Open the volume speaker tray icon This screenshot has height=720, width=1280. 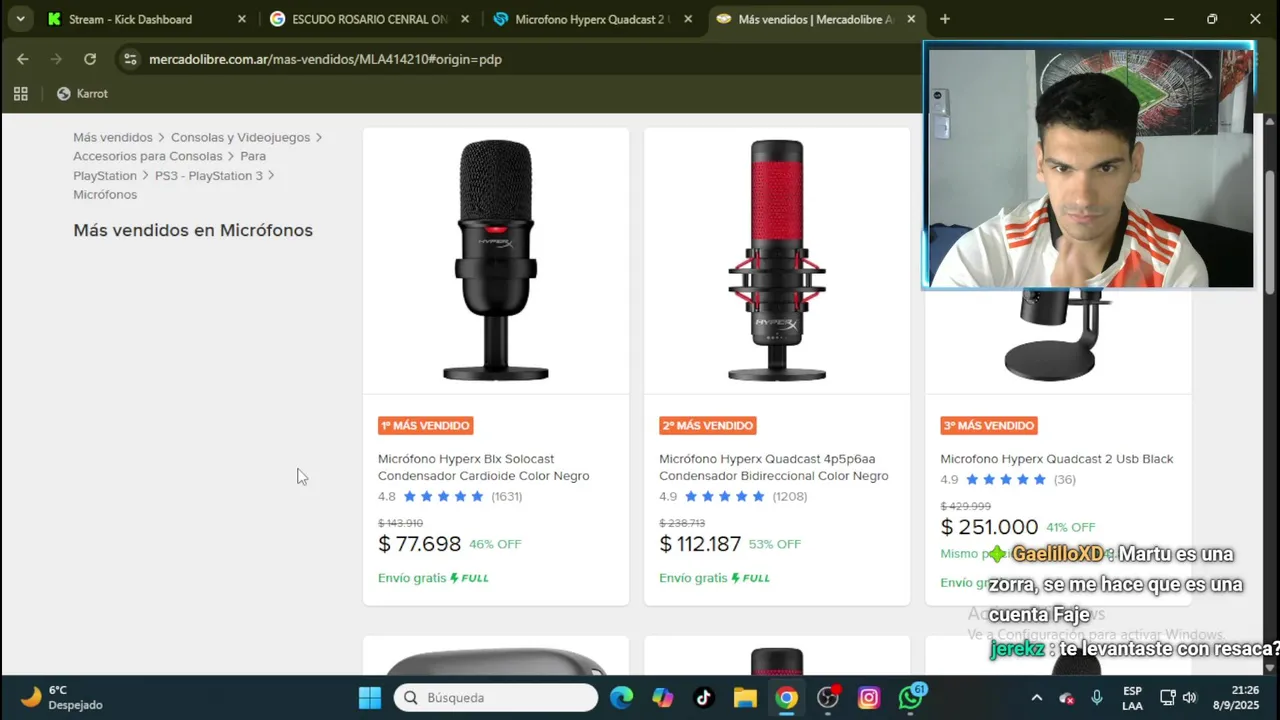pyautogui.click(x=1190, y=697)
